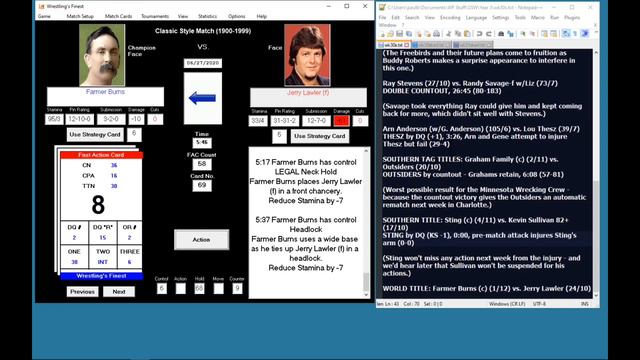Click Paste clipboard icon in Notepad++

pos(467,34)
